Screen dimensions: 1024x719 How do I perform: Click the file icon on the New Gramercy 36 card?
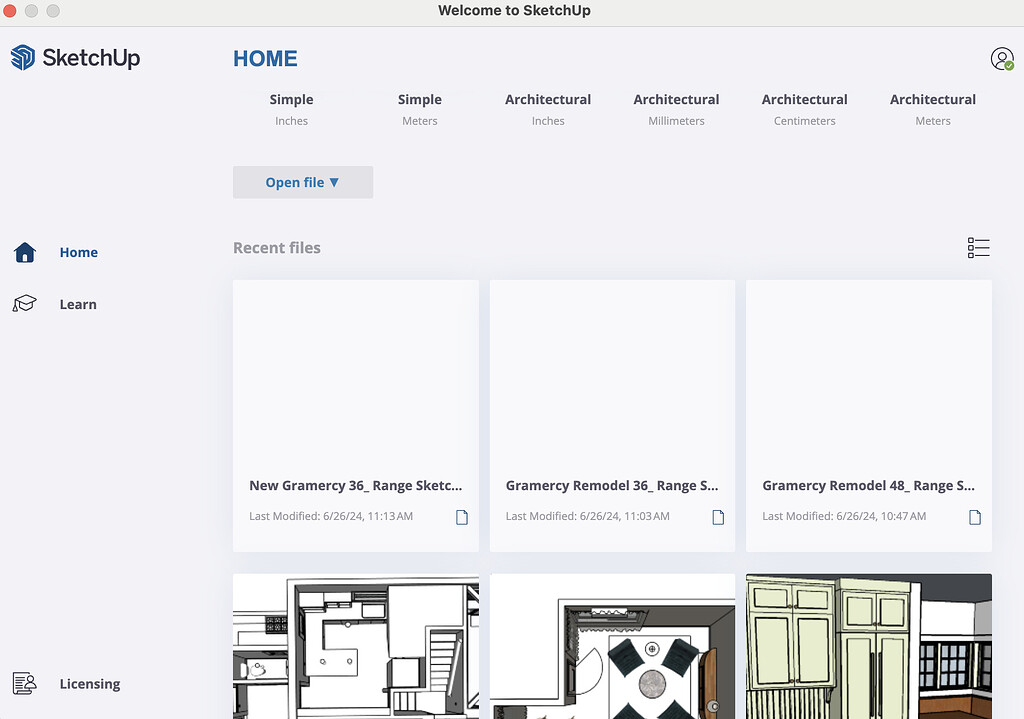[461, 517]
